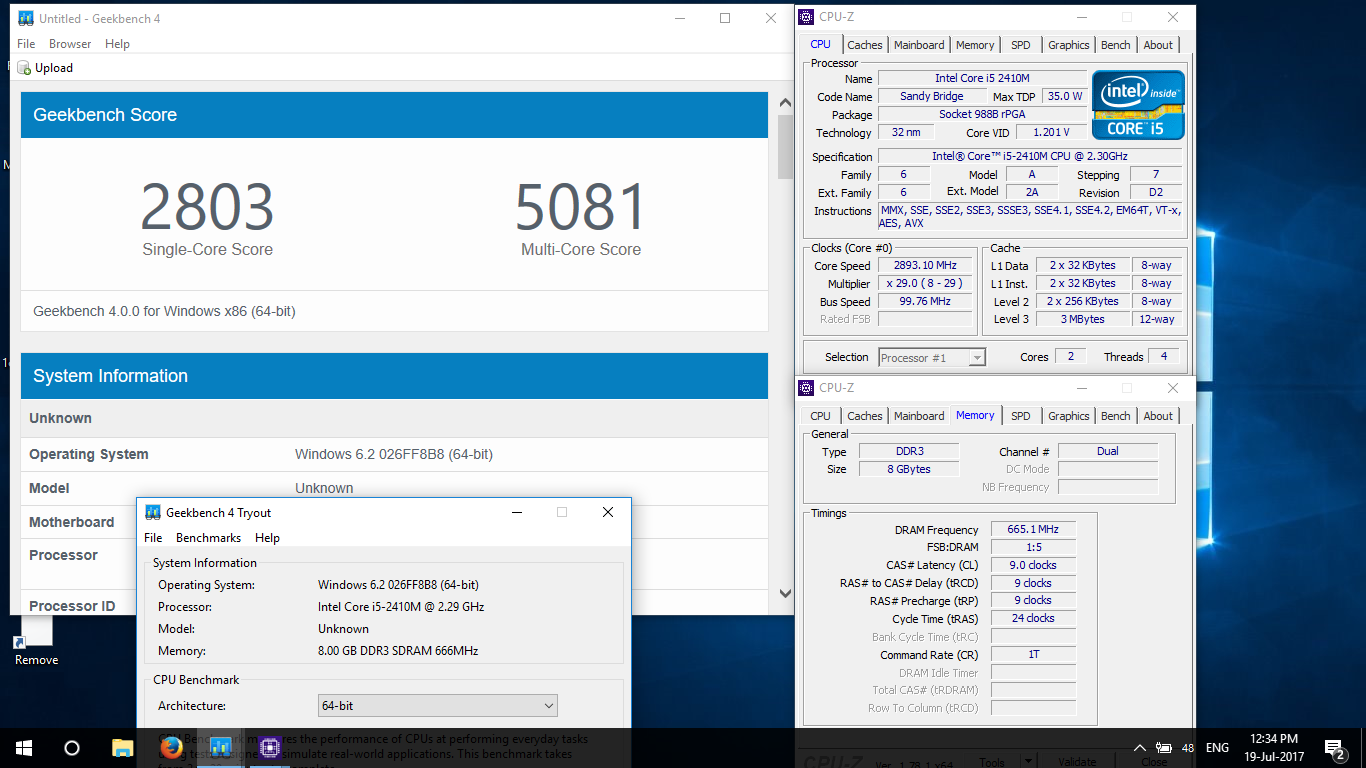Click the Level 3 '3 MBytes' cache value
The width and height of the screenshot is (1366, 768).
tap(1084, 319)
